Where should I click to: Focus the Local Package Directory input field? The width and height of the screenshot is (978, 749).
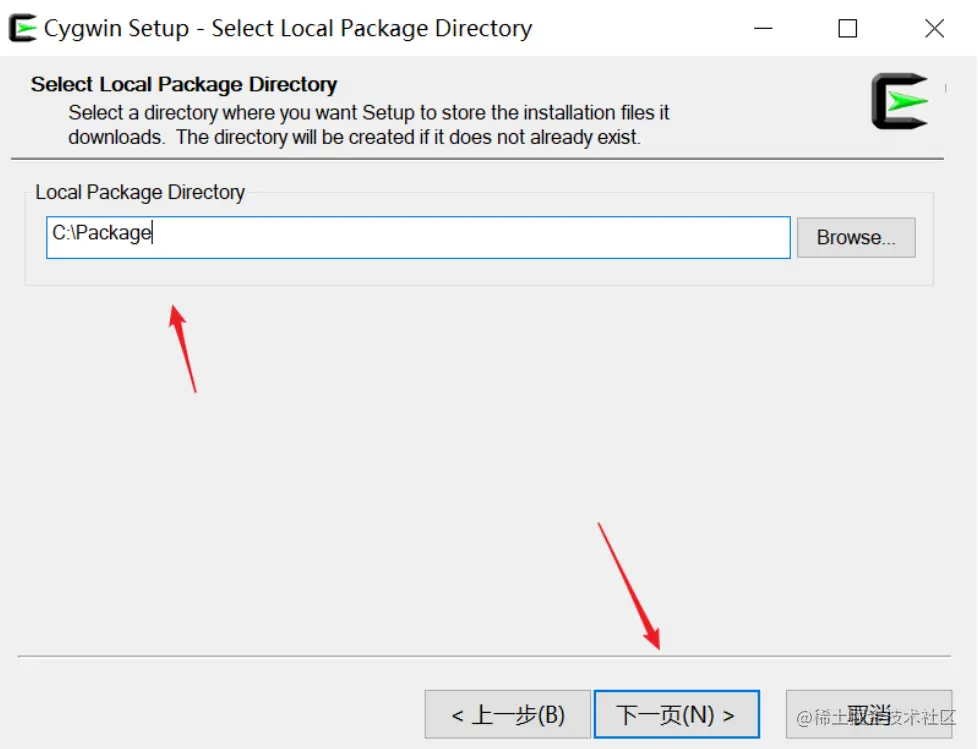click(418, 237)
